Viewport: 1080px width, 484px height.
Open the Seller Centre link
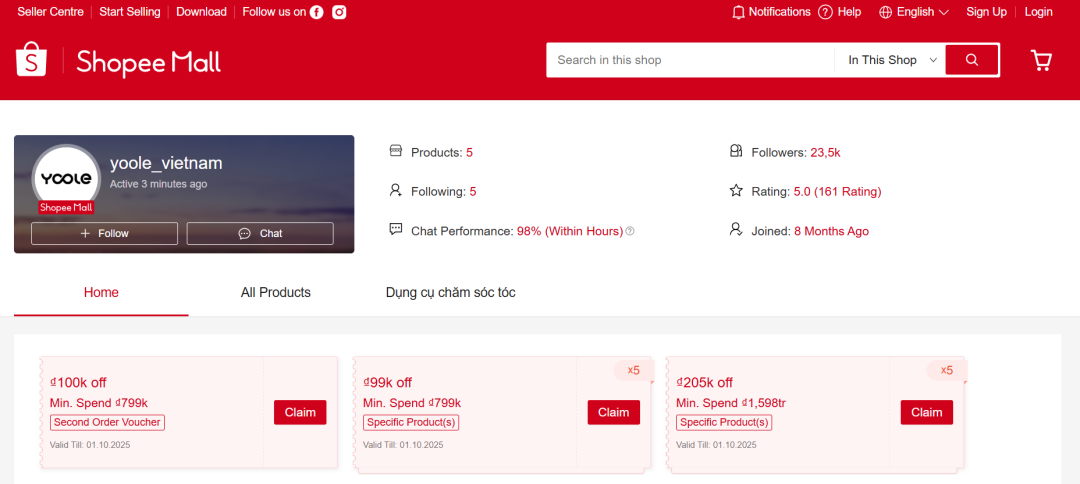(x=50, y=12)
